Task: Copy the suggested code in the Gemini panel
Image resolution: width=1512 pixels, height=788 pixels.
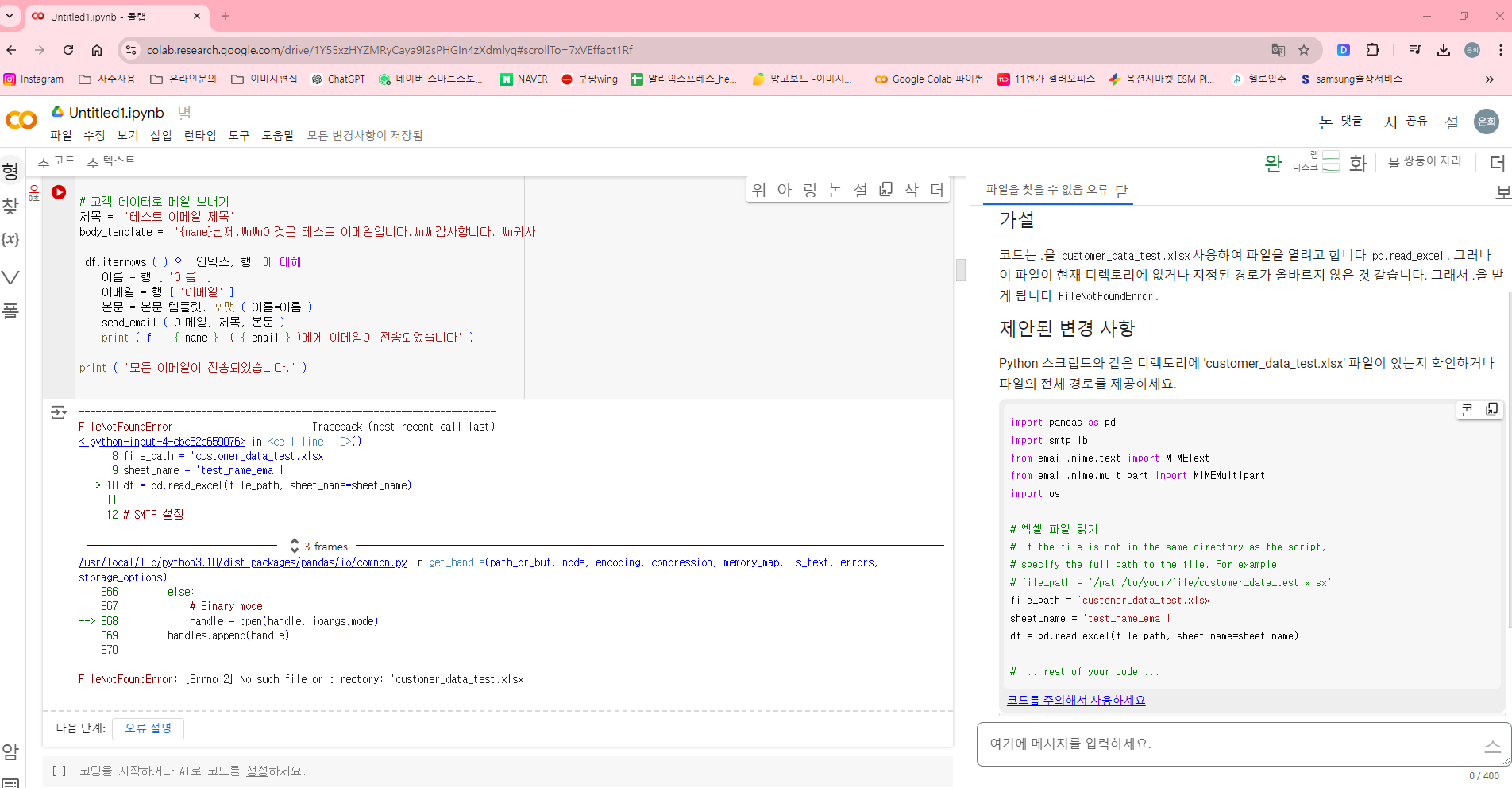Action: click(x=1492, y=409)
